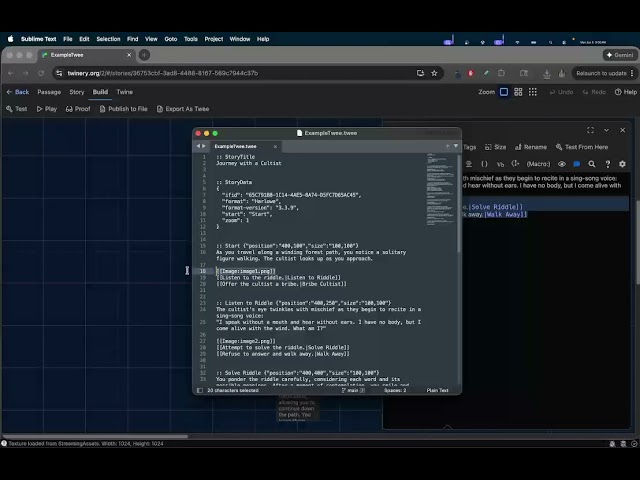Open the Goto menu
640x480 pixels.
click(x=171, y=39)
